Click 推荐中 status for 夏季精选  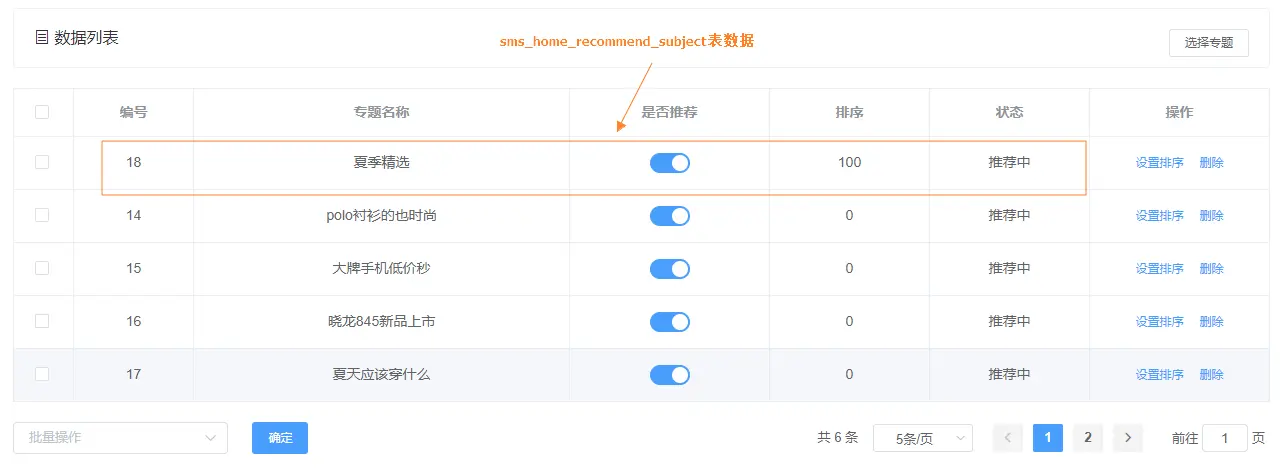pyautogui.click(x=1009, y=162)
